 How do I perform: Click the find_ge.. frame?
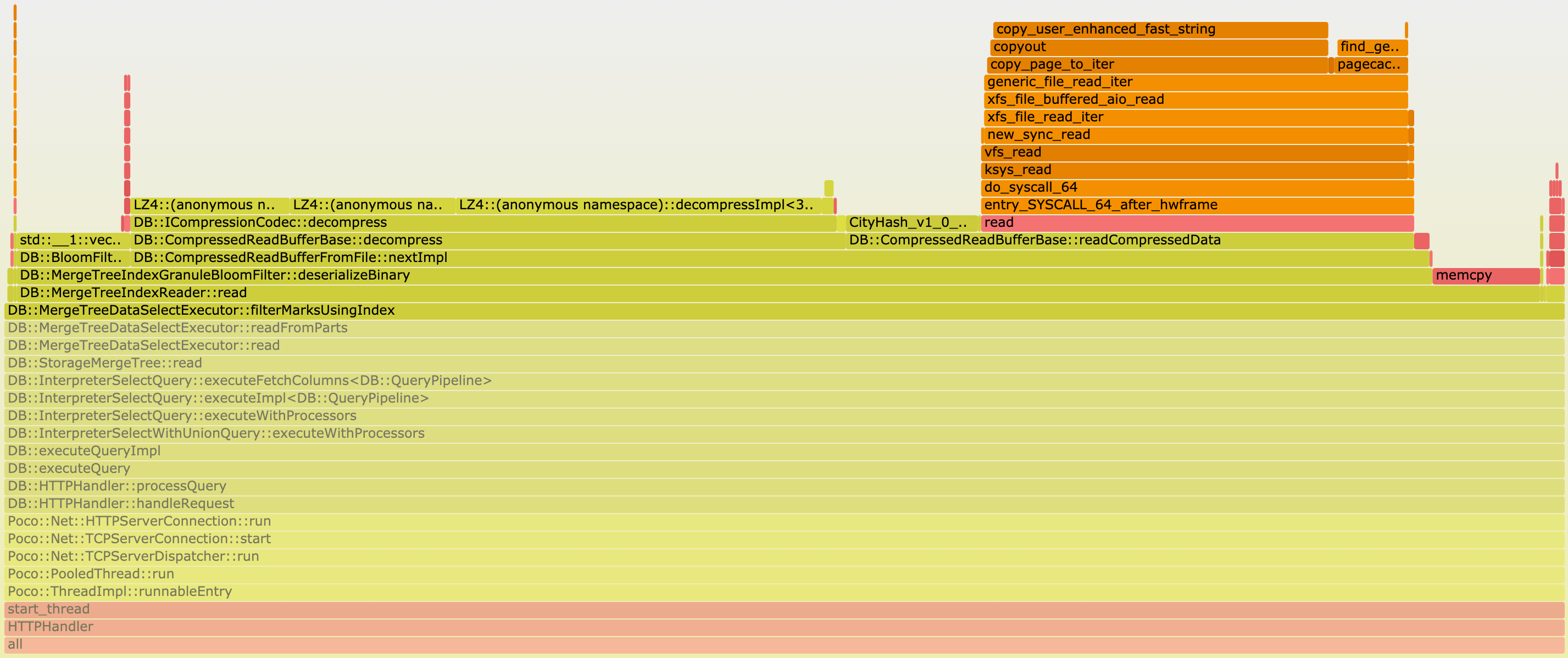click(x=1372, y=47)
